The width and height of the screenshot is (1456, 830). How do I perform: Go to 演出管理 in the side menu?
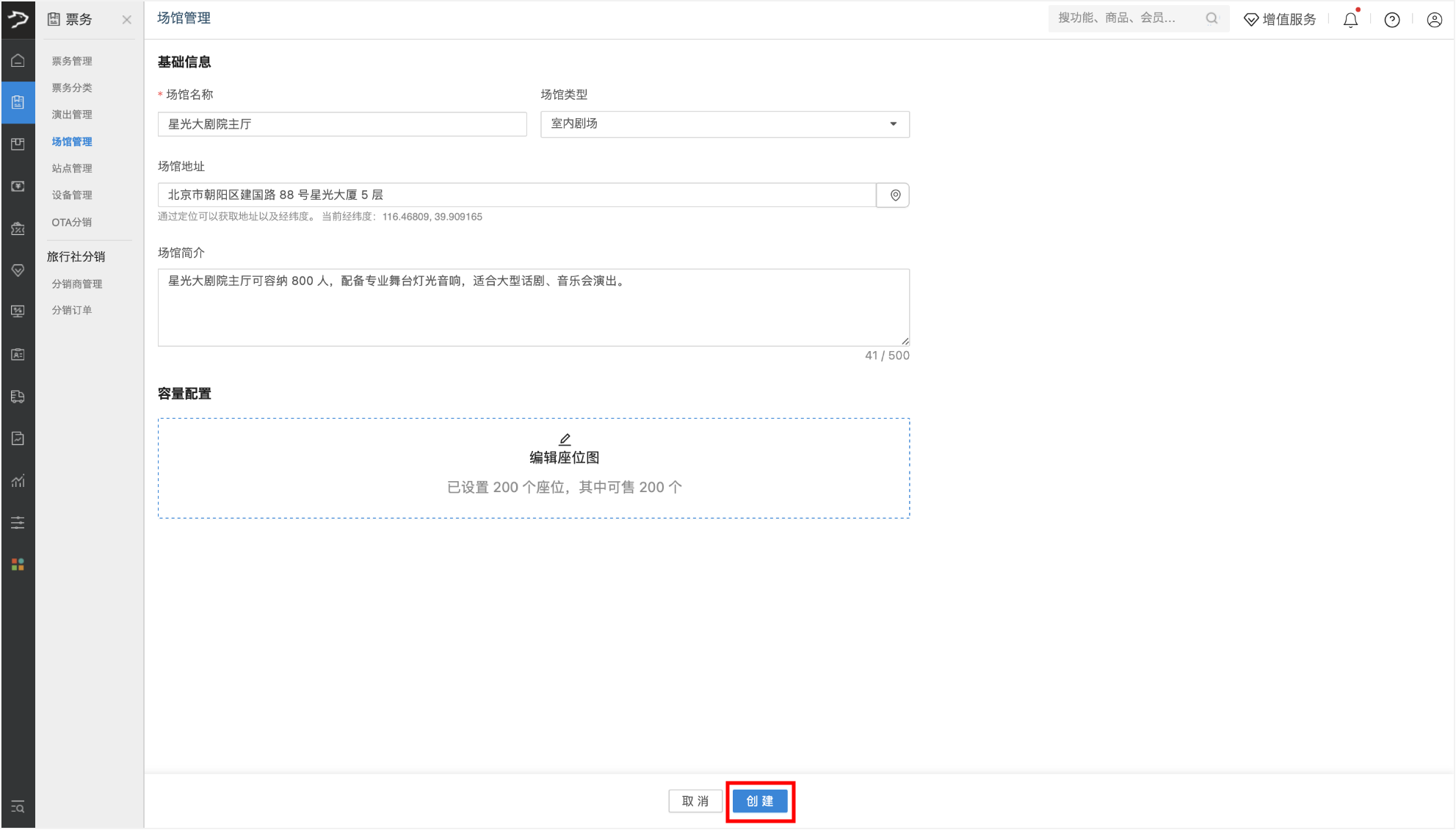[72, 115]
